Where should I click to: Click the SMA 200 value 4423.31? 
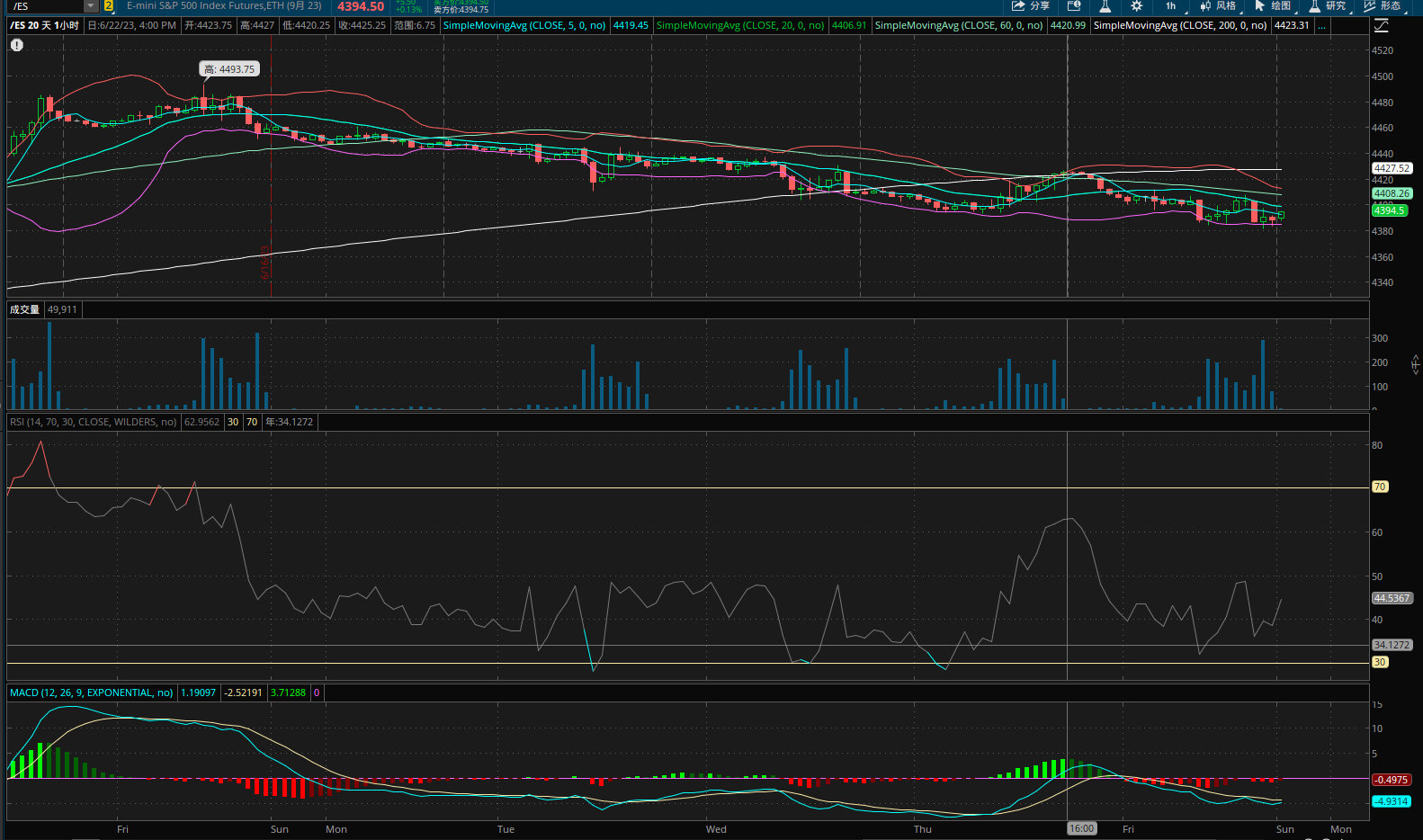1292,25
